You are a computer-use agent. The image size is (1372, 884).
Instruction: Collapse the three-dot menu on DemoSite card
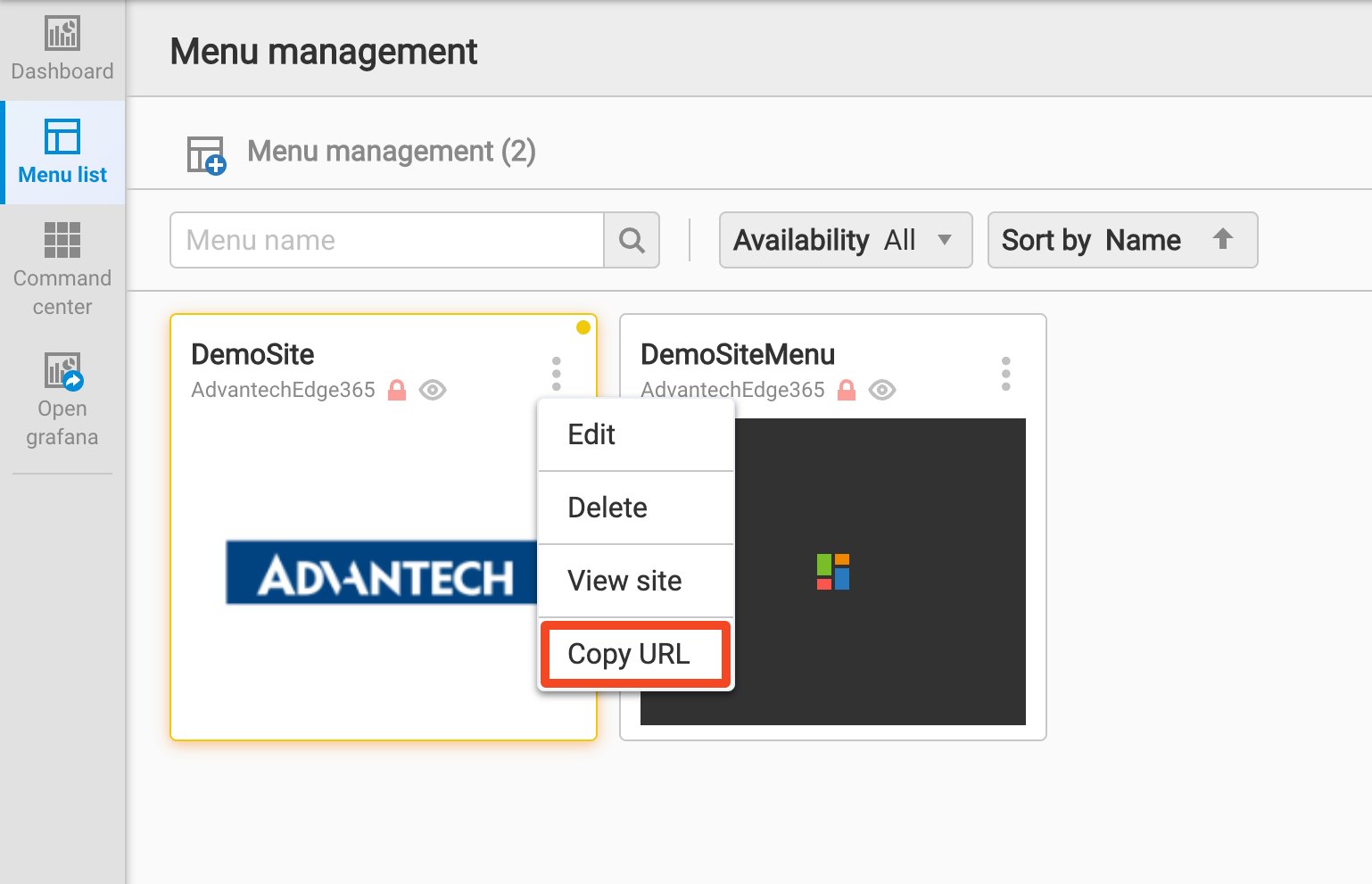[x=556, y=374]
